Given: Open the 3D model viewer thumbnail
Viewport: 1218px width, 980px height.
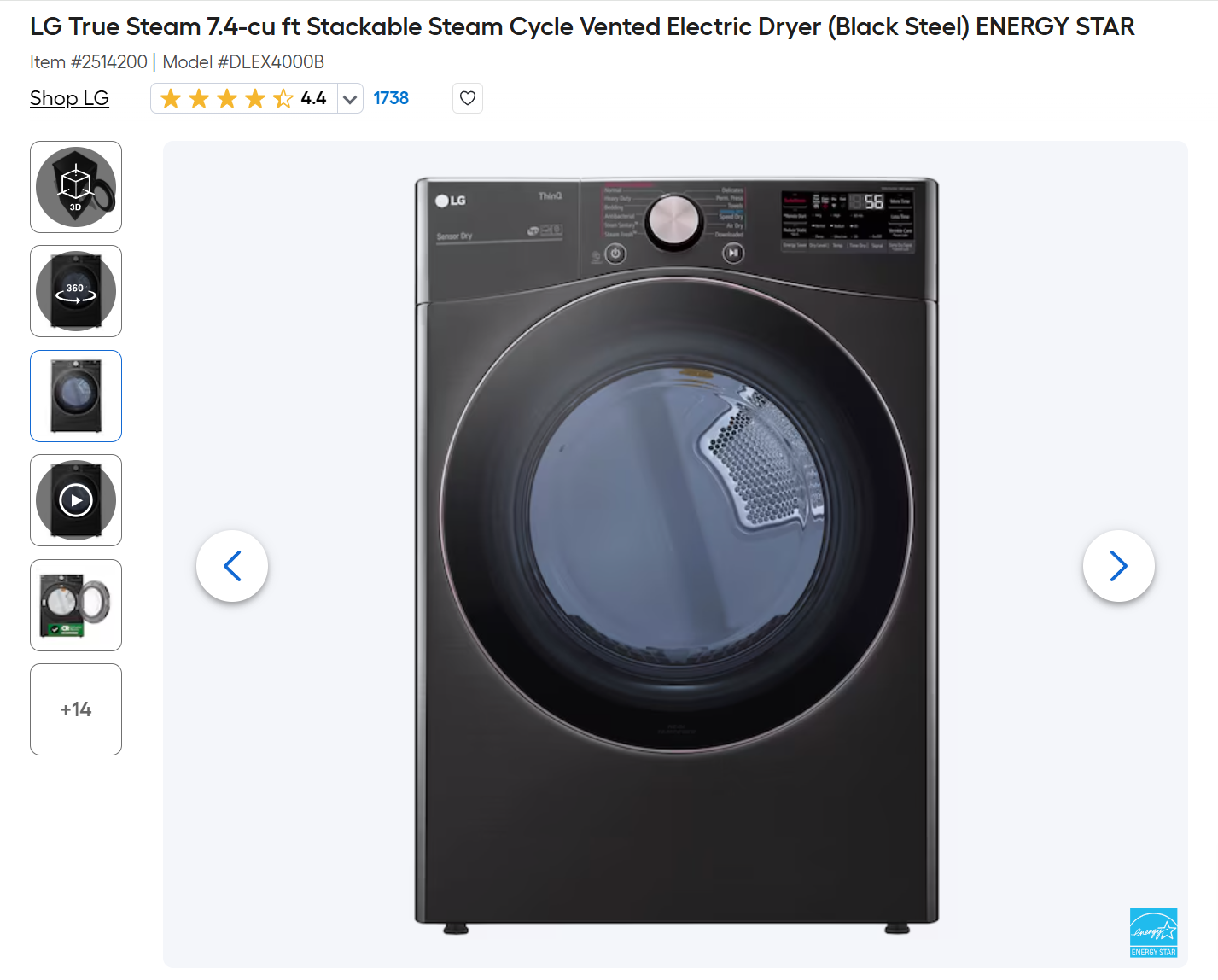Looking at the screenshot, I should (x=76, y=187).
